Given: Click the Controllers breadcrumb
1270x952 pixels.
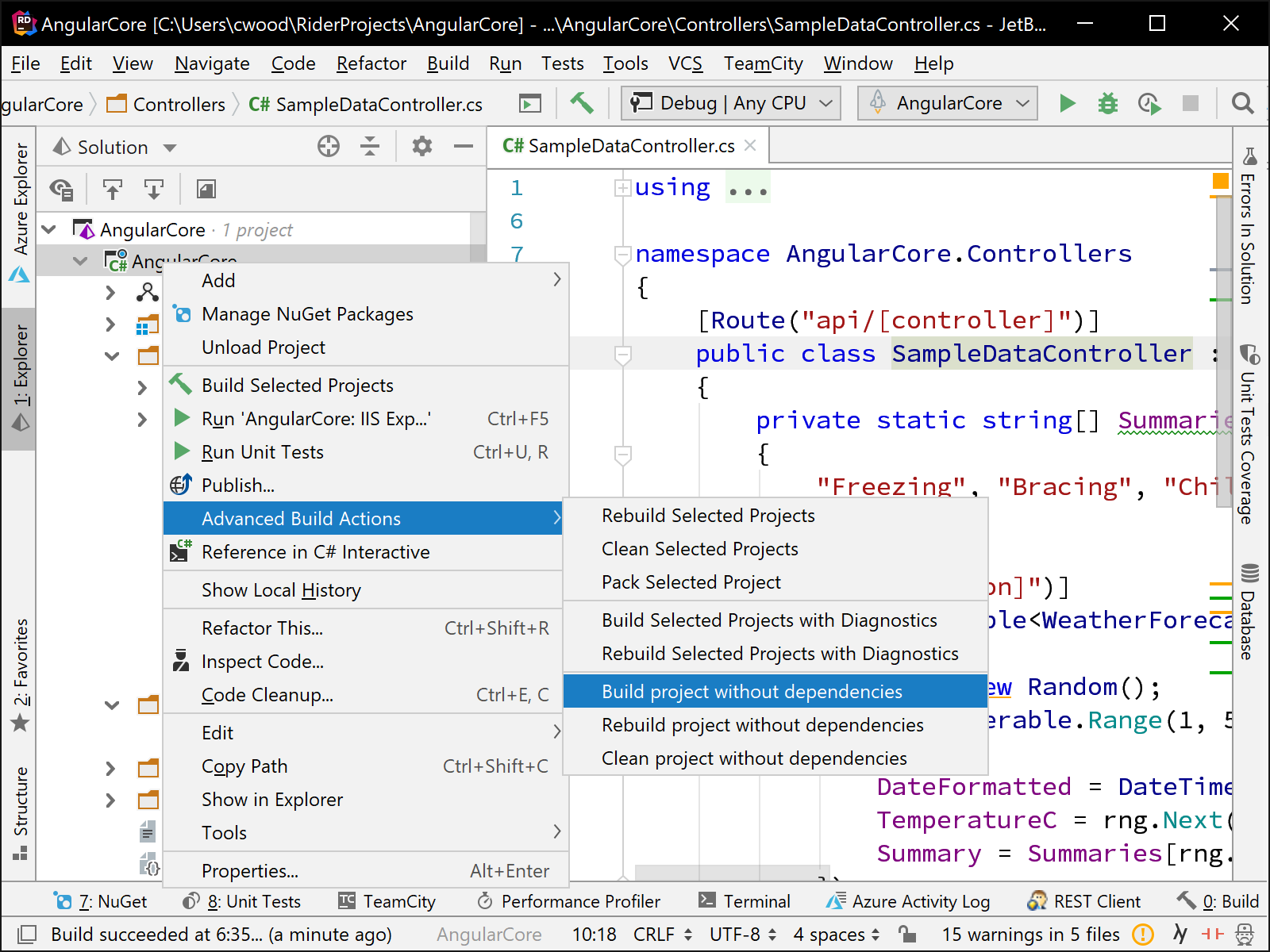Looking at the screenshot, I should 167,105.
